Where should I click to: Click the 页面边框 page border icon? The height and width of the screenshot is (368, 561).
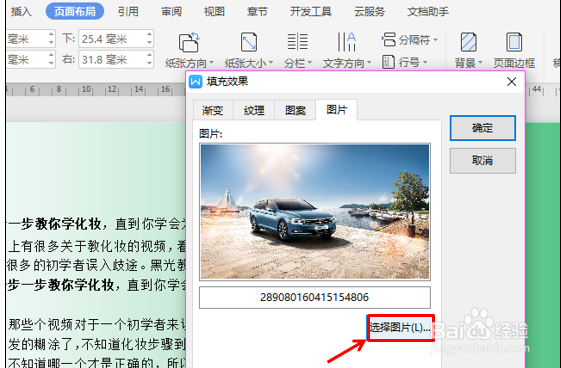click(x=514, y=42)
